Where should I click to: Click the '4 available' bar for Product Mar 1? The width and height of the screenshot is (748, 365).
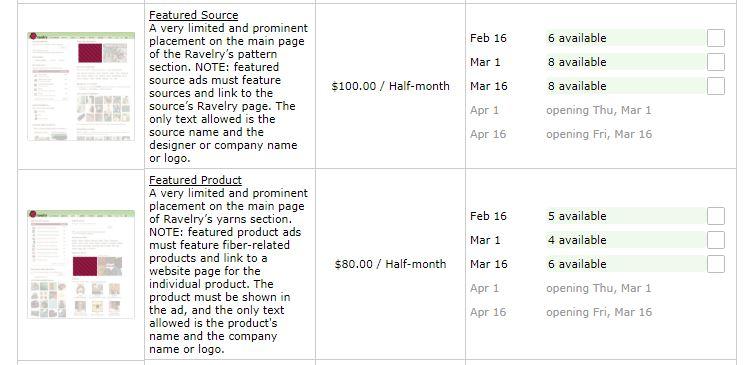625,240
